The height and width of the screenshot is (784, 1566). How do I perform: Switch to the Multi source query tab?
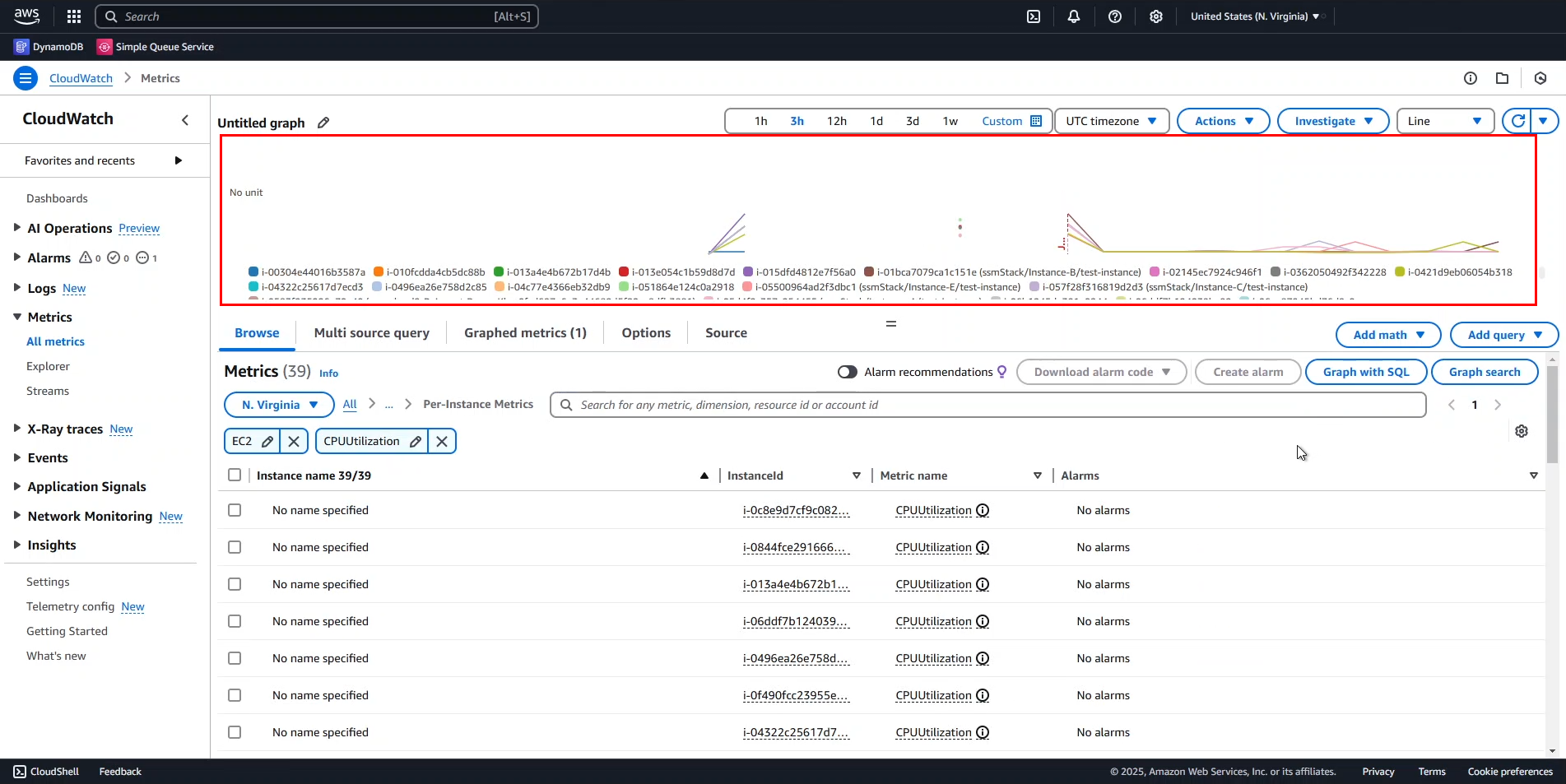pyautogui.click(x=371, y=332)
